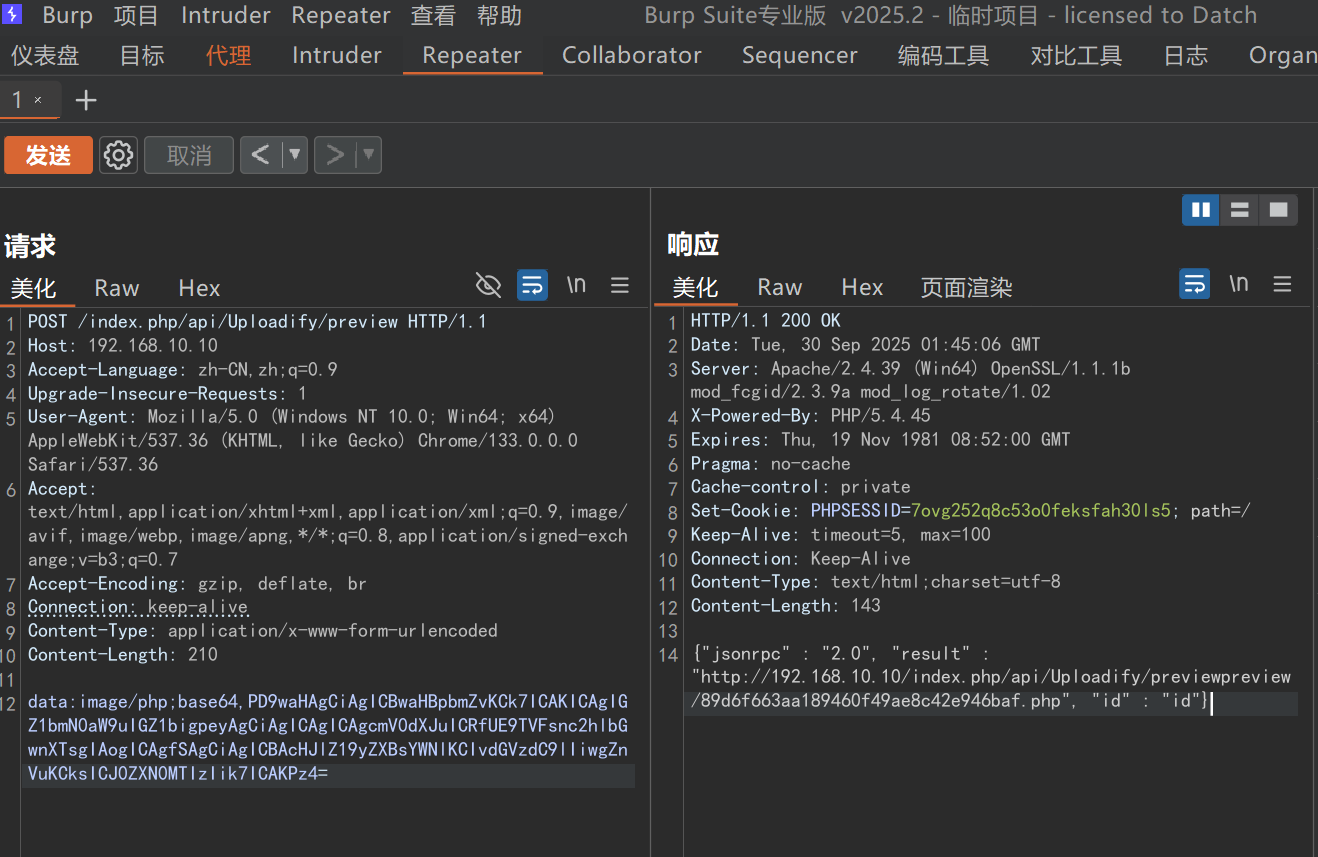Viewport: 1318px width, 857px height.
Task: Select tabbed combined layout icon
Action: click(1278, 210)
